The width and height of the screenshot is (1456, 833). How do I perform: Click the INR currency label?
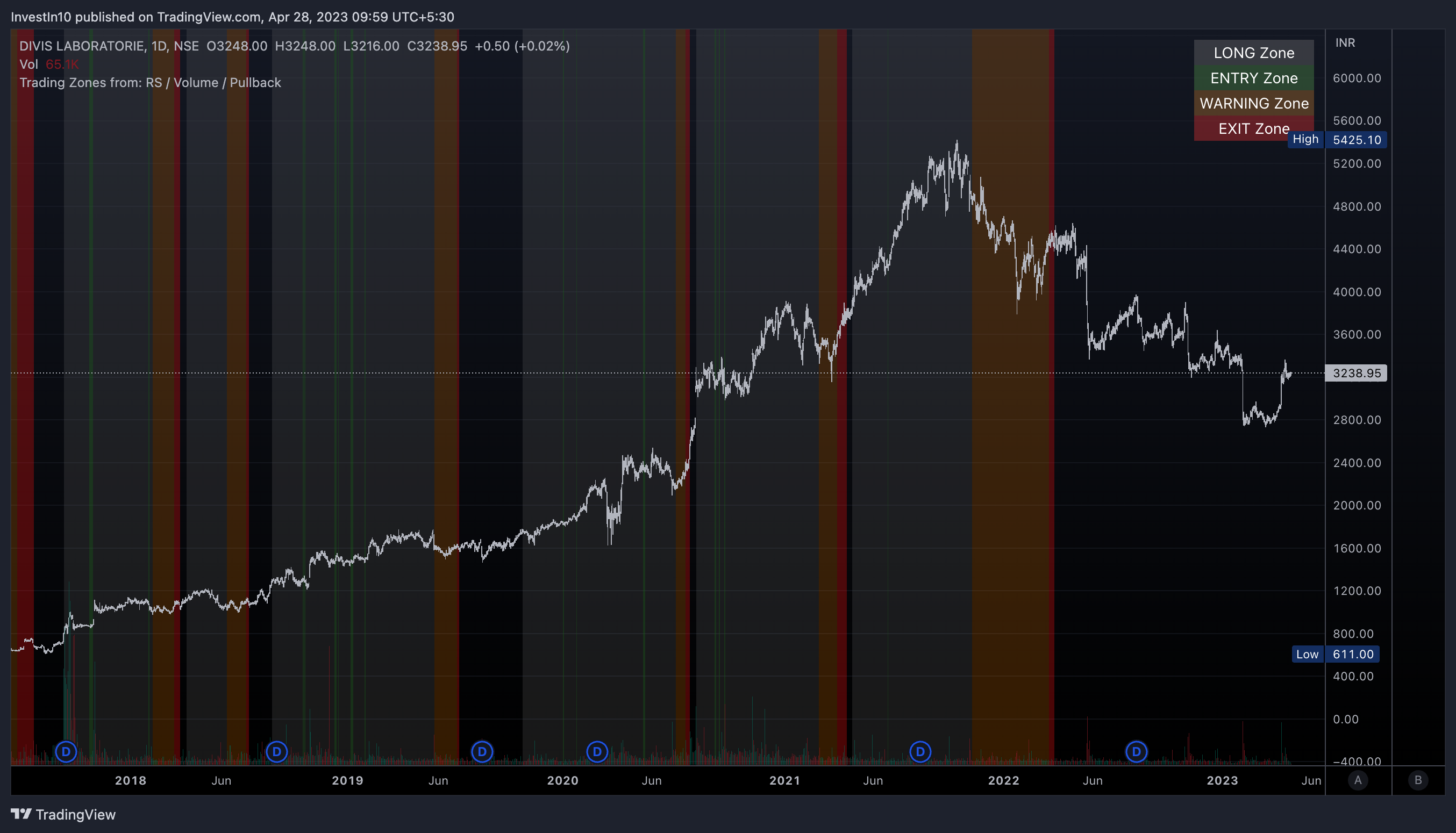tap(1345, 43)
